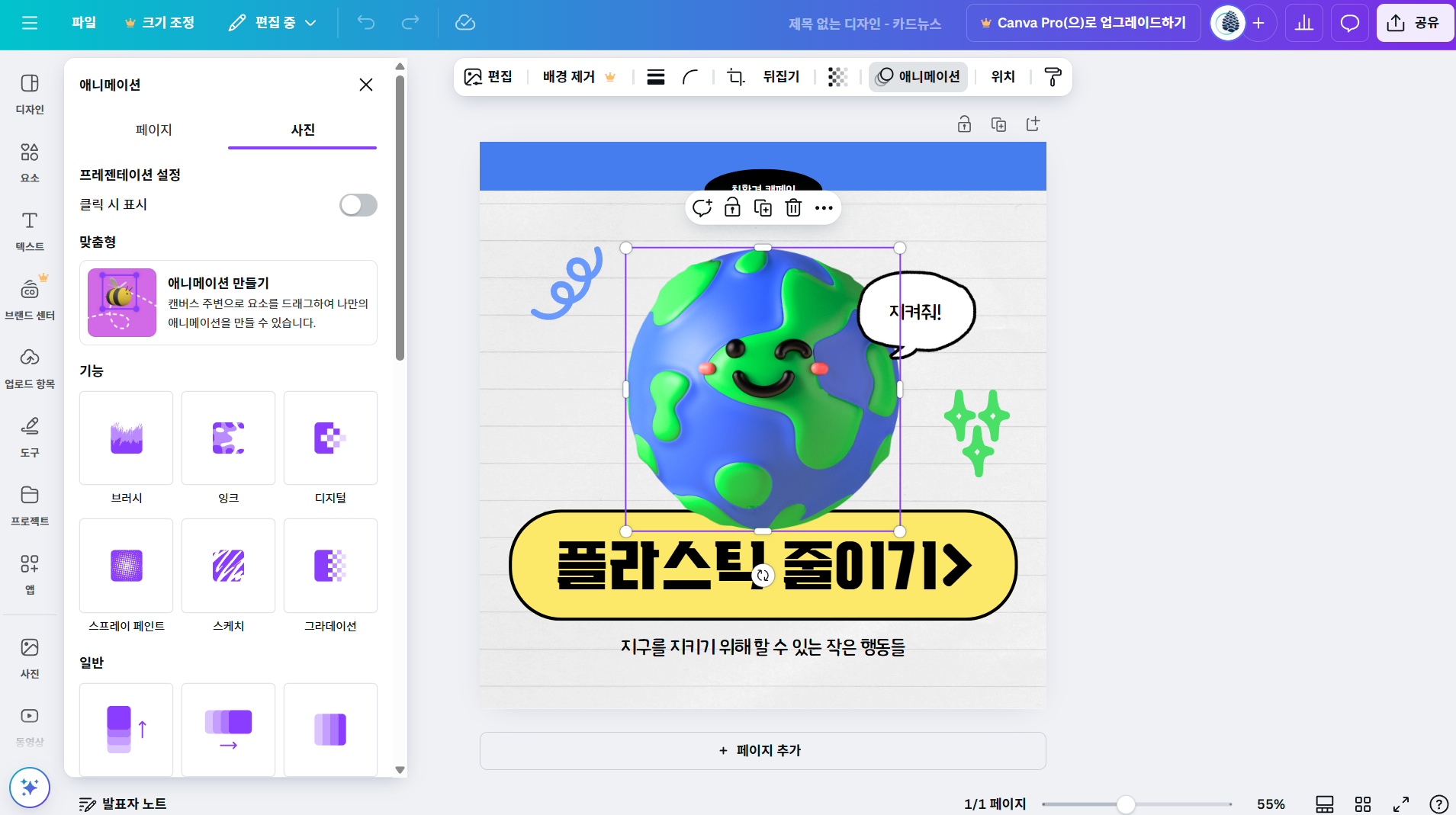
Task: Lock the page using page lock icon
Action: coord(965,124)
